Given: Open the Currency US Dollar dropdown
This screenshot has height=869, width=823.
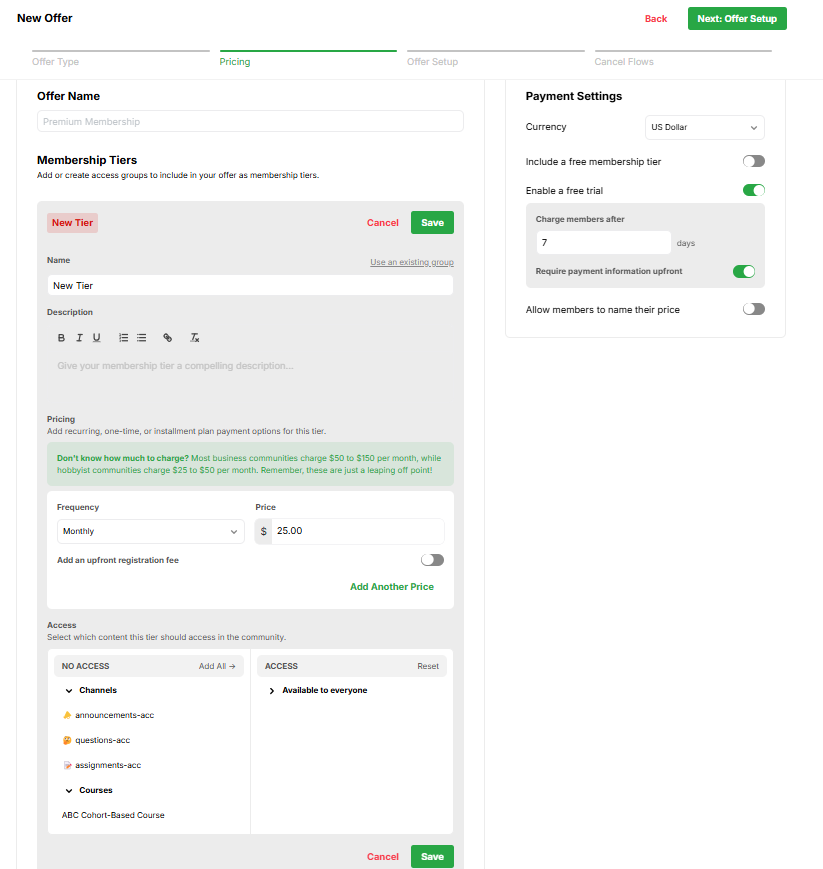Looking at the screenshot, I should pyautogui.click(x=704, y=127).
